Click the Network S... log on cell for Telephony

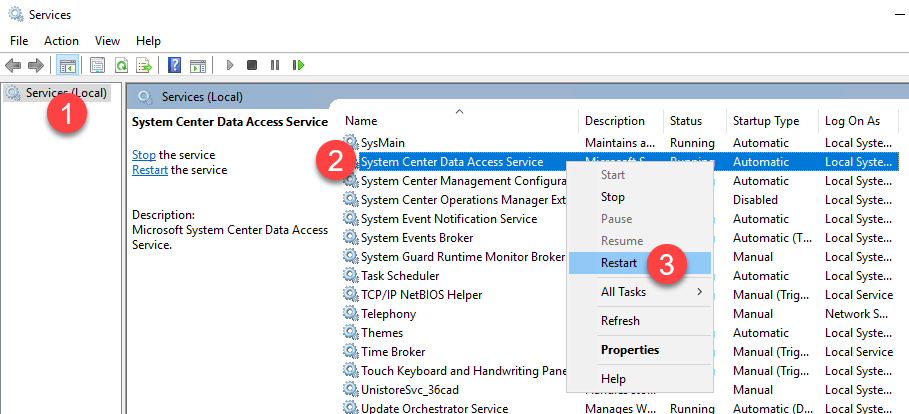click(x=856, y=314)
